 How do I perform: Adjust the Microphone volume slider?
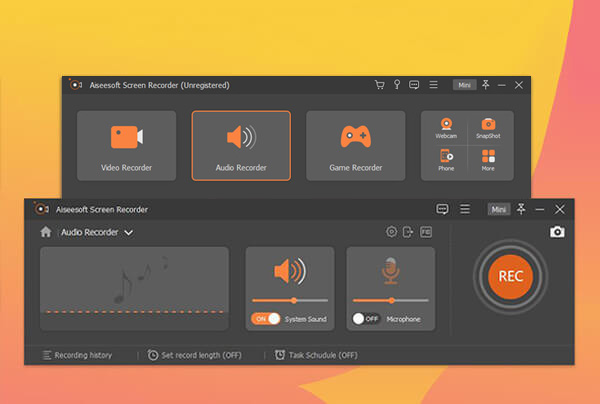click(391, 300)
